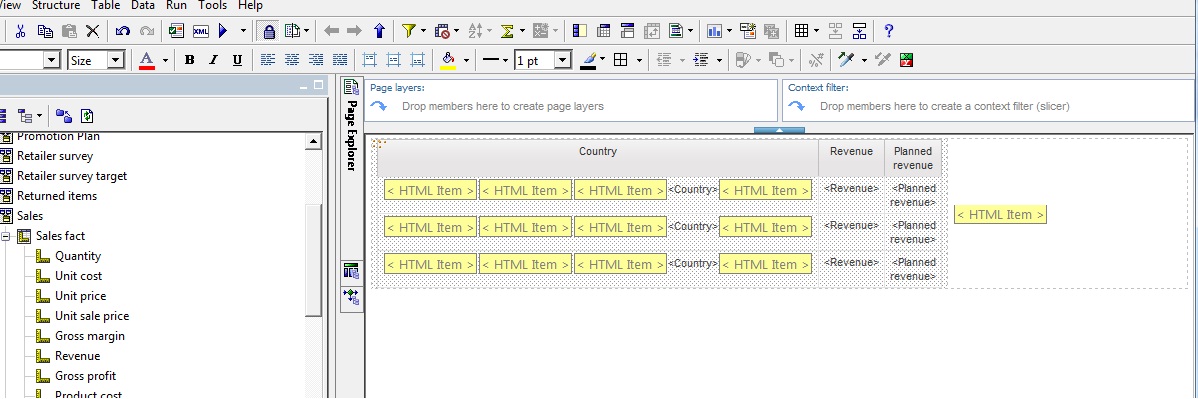Set vertical alignment to top
This screenshot has width=1198, height=399.
click(x=370, y=60)
